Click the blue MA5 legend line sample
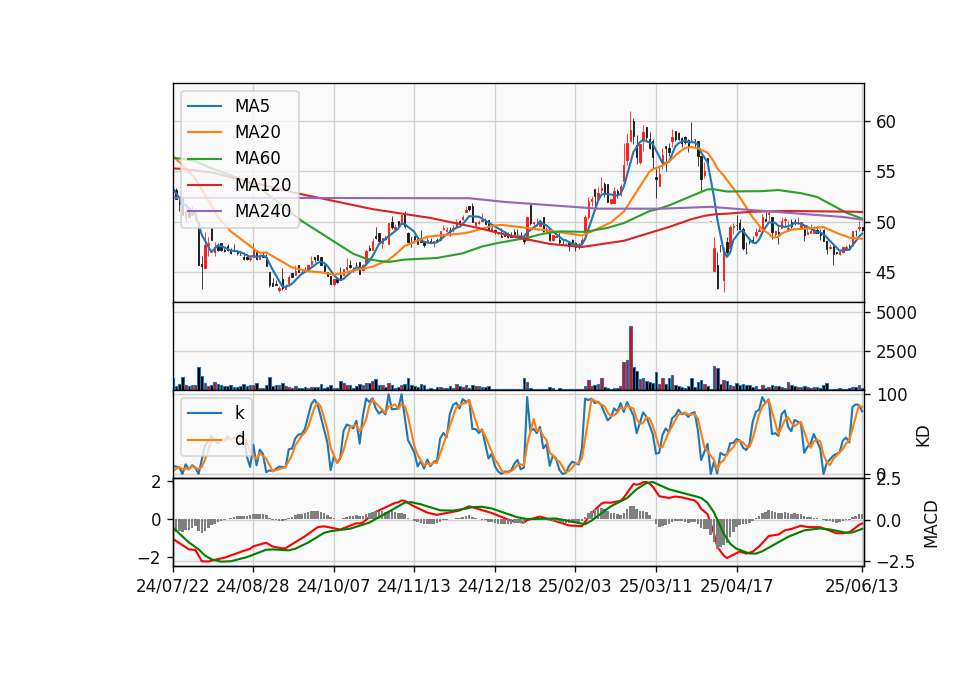This screenshot has height=690, width=960. 204,106
